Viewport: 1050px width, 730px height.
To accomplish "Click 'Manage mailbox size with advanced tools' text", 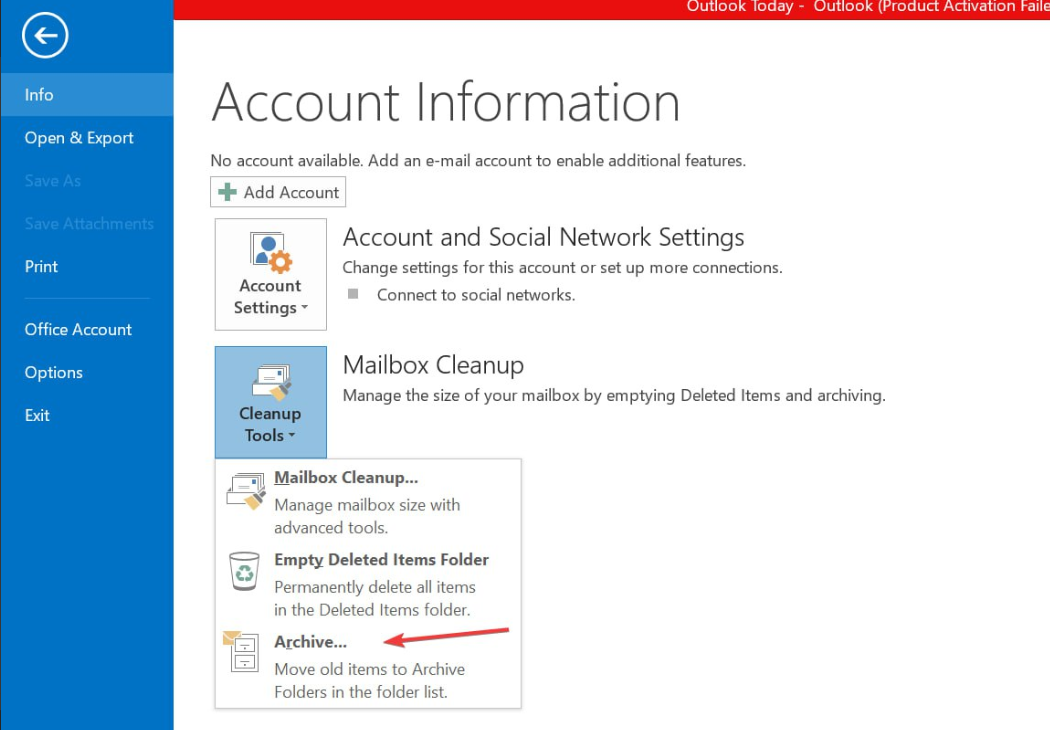I will (367, 516).
